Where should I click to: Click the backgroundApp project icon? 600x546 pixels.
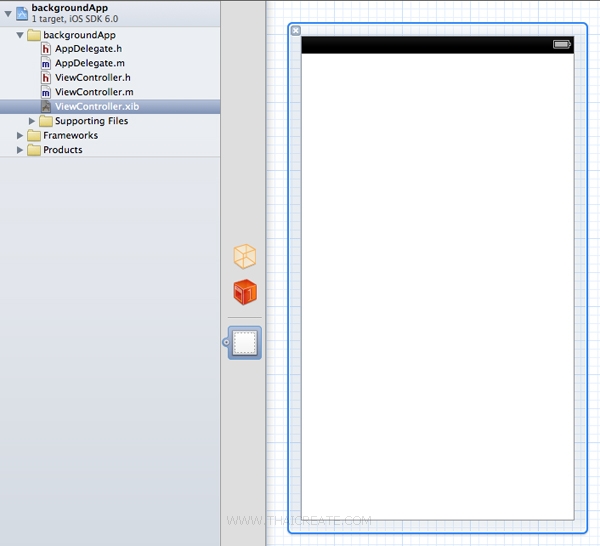coord(22,13)
